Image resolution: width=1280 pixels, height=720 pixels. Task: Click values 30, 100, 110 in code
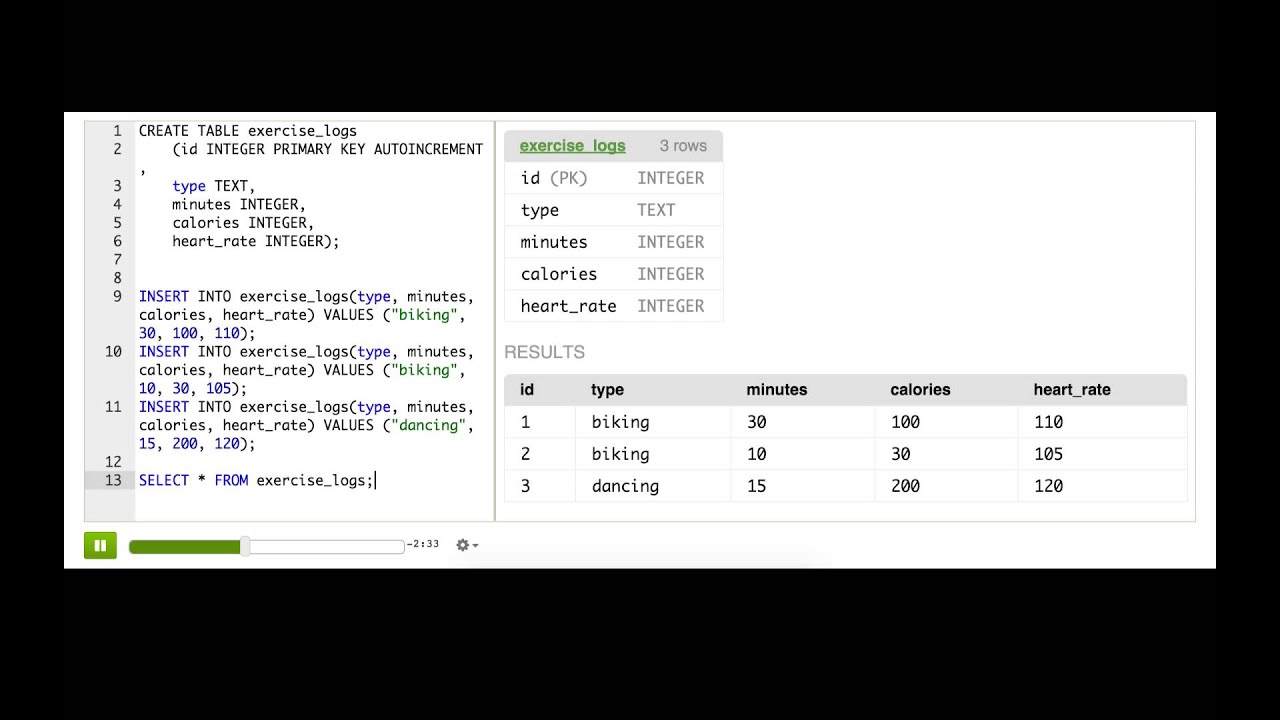tap(197, 334)
